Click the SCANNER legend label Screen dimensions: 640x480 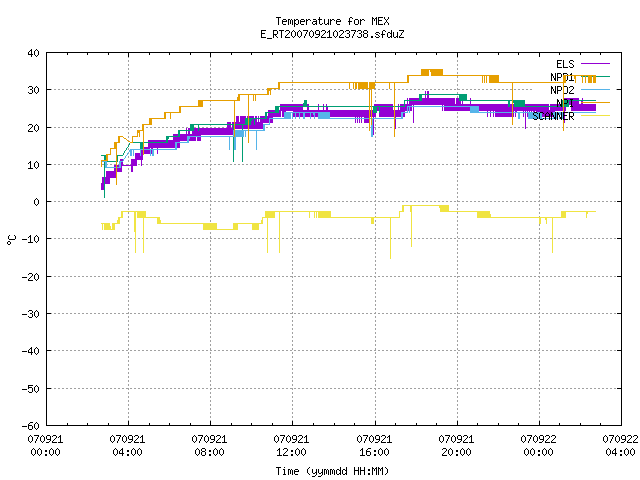[x=553, y=116]
